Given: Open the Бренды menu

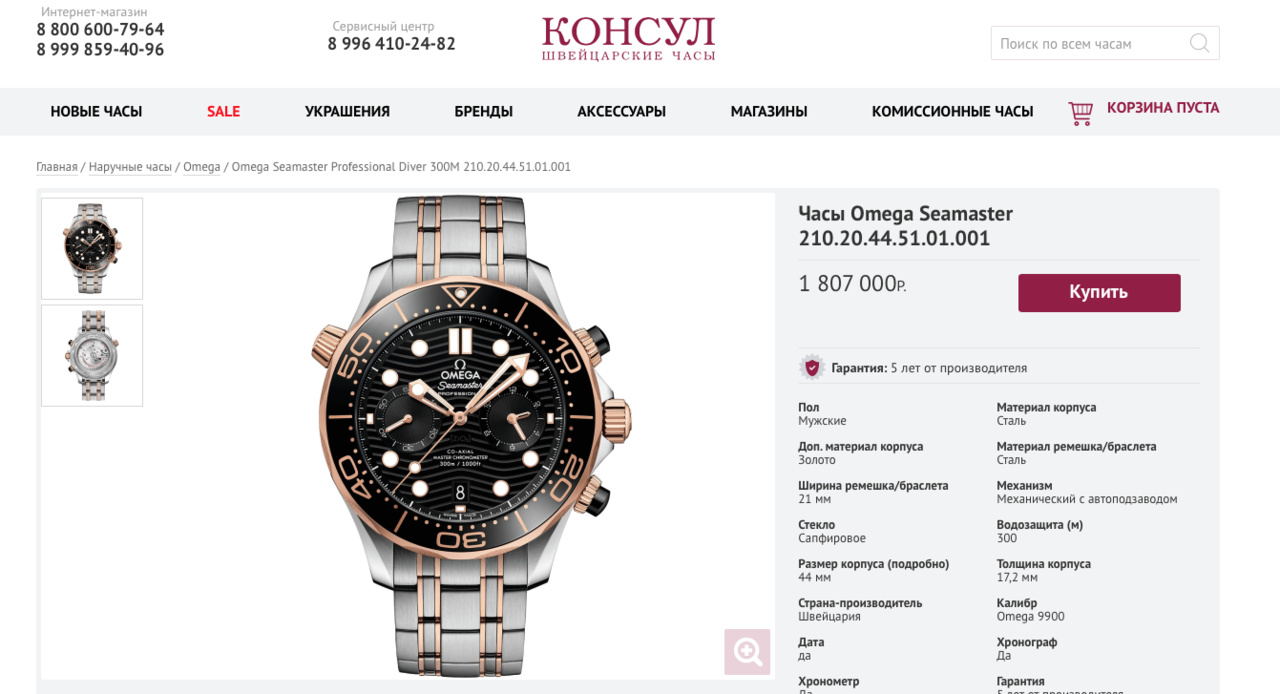Looking at the screenshot, I should point(483,112).
